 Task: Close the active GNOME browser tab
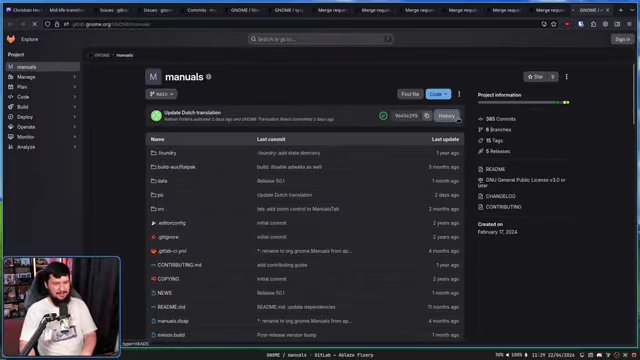(608, 10)
